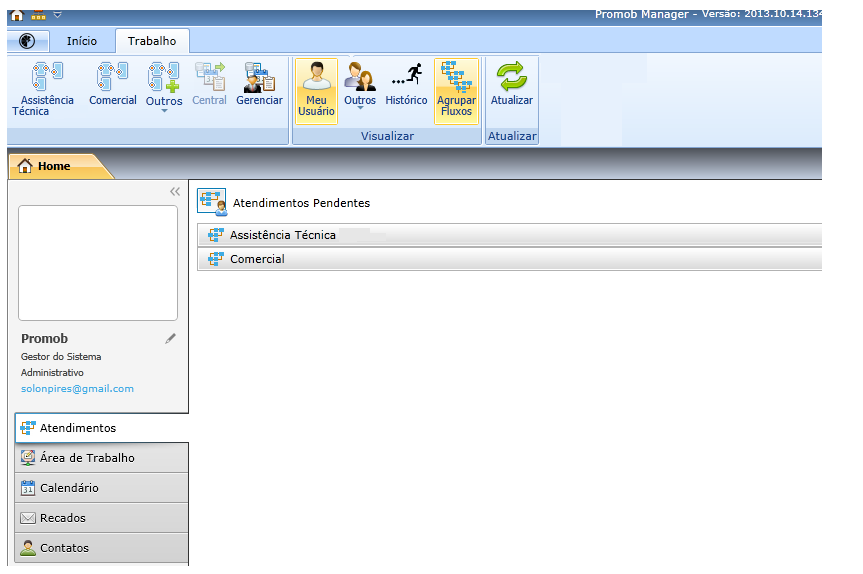
Task: Click the home icon in title bar
Action: point(17,15)
